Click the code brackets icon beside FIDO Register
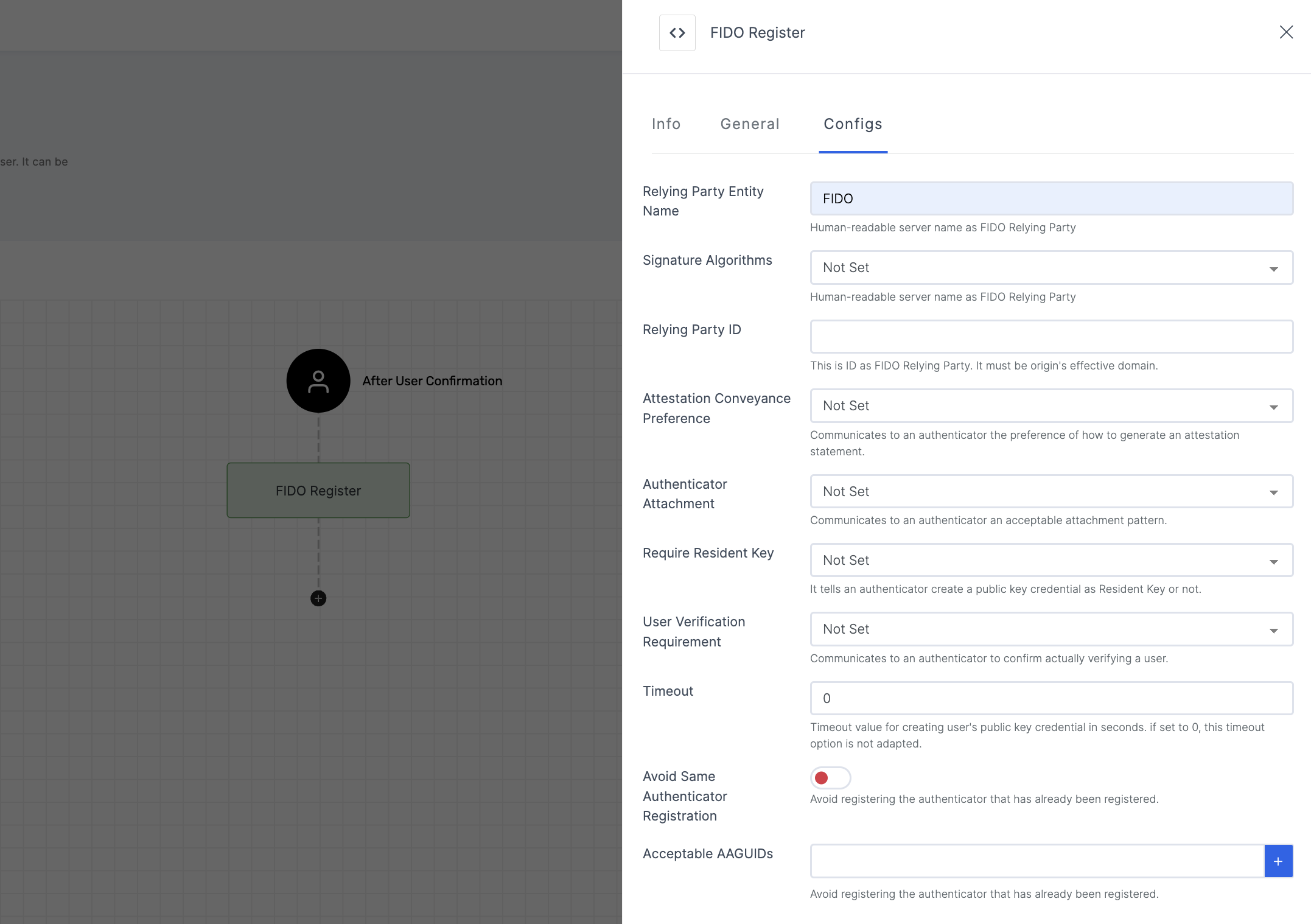Image resolution: width=1311 pixels, height=924 pixels. click(677, 33)
